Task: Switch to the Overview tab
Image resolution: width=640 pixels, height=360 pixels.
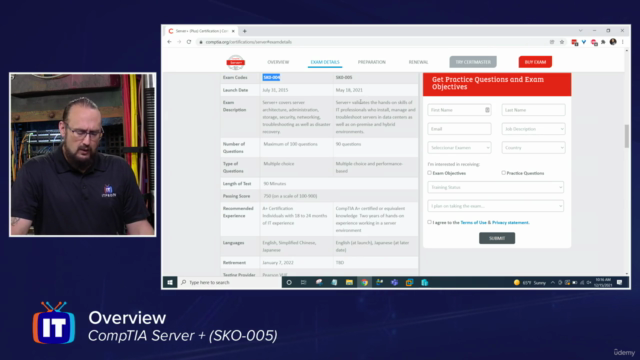Action: point(278,62)
